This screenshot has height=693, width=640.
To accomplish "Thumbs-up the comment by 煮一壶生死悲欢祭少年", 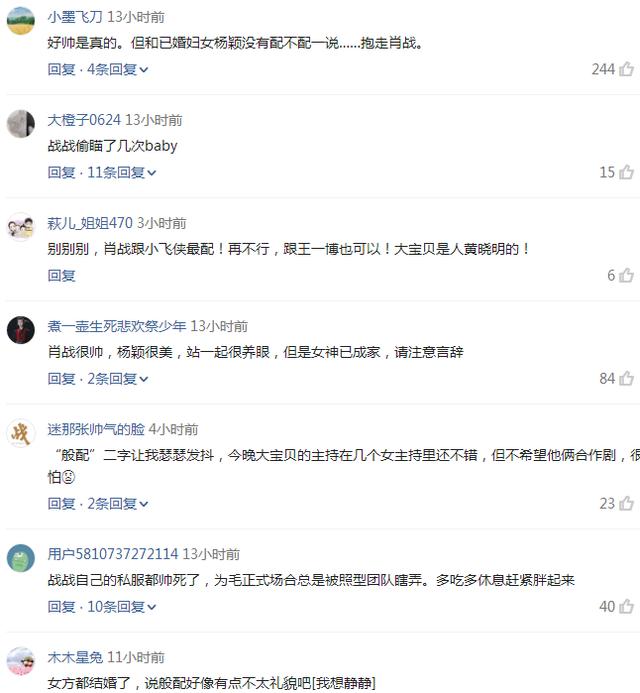I will point(626,378).
